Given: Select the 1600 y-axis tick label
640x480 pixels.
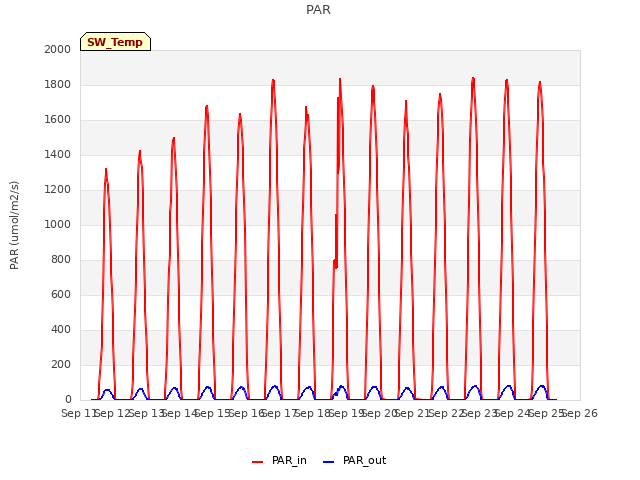Looking at the screenshot, I should 58,120.
